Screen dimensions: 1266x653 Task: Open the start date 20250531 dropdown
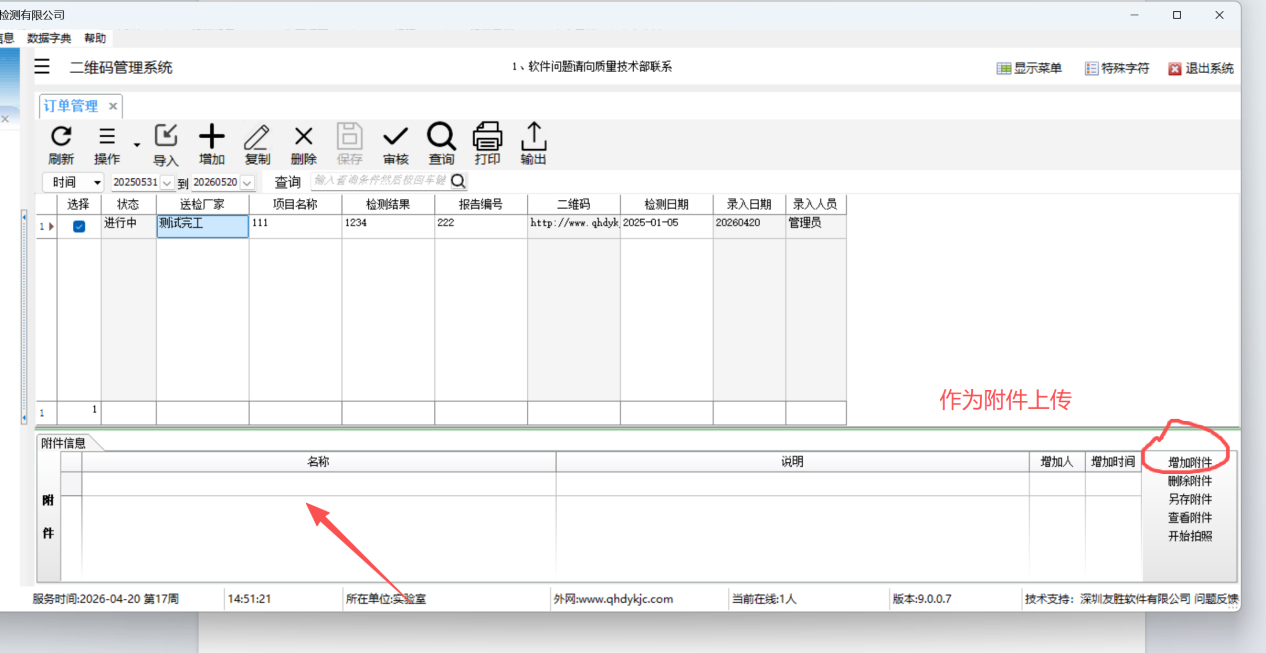167,183
